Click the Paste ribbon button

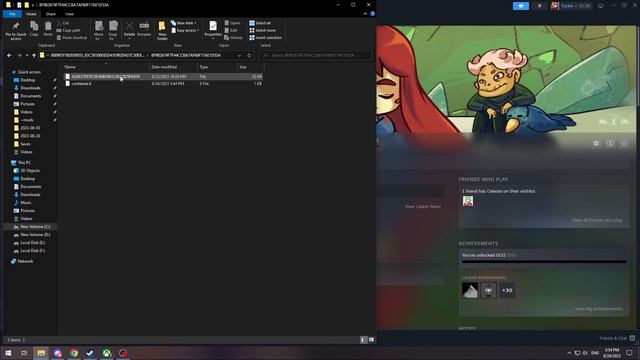tap(48, 29)
